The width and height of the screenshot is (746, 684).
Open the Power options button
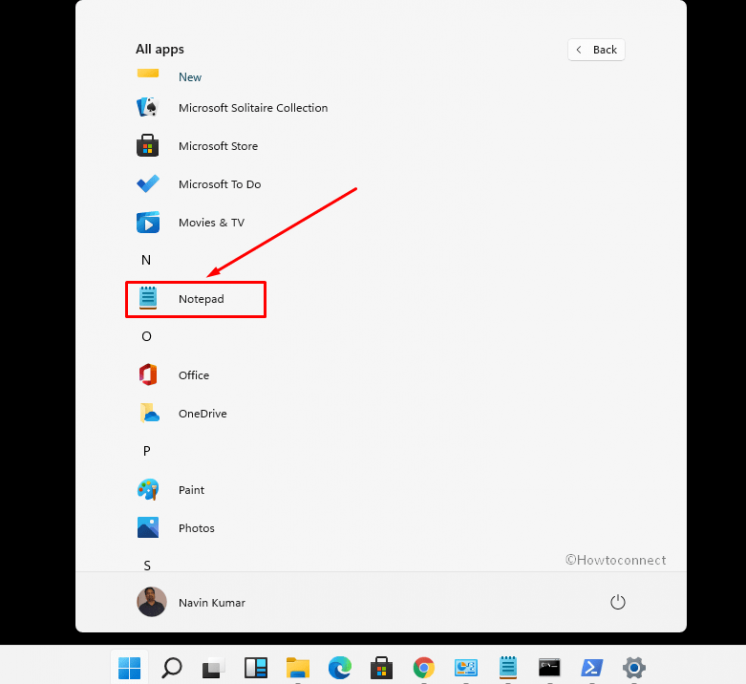618,602
